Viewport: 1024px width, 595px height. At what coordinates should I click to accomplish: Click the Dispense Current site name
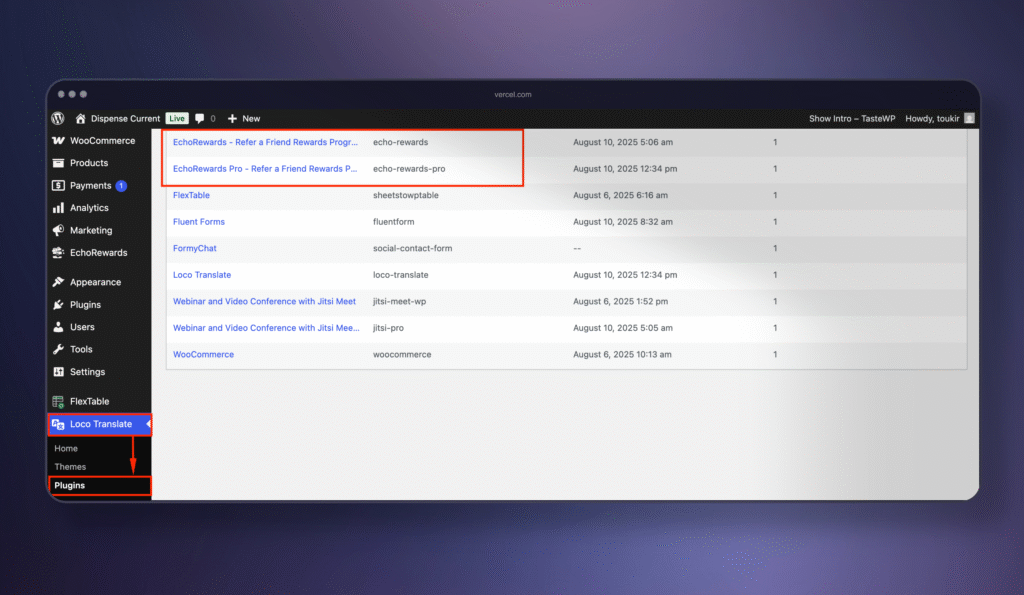pos(125,118)
